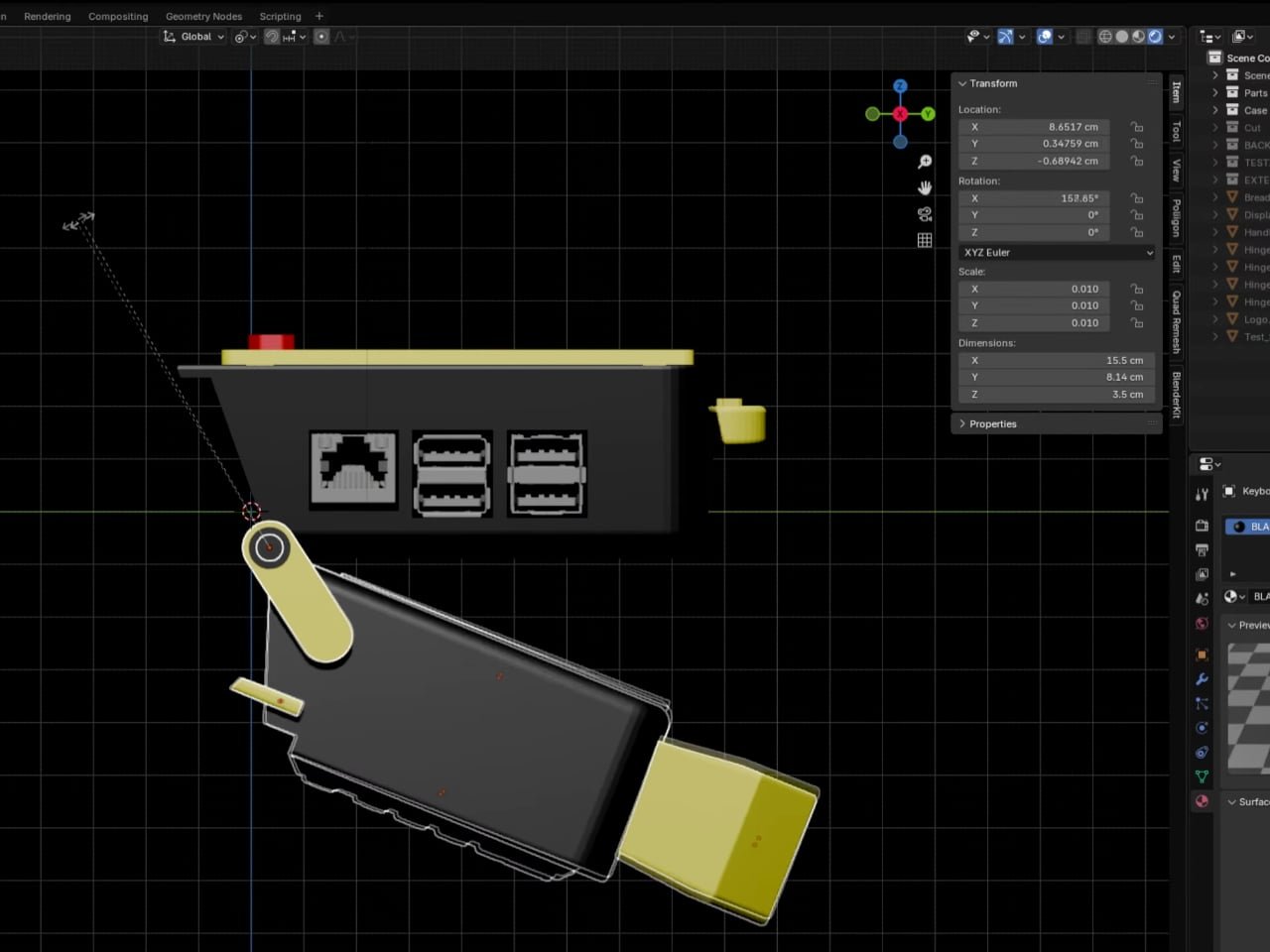Screen dimensions: 1270x952
Task: Switch to the Geometry Nodes workspace tab
Action: (x=203, y=16)
